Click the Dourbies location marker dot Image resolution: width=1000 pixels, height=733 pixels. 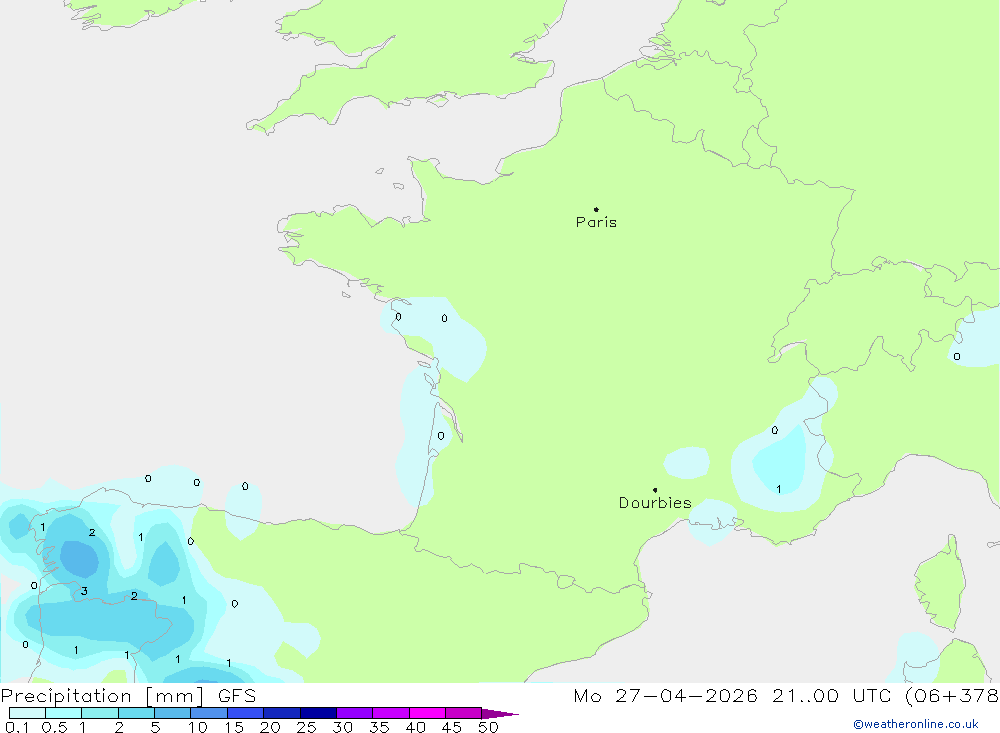655,490
